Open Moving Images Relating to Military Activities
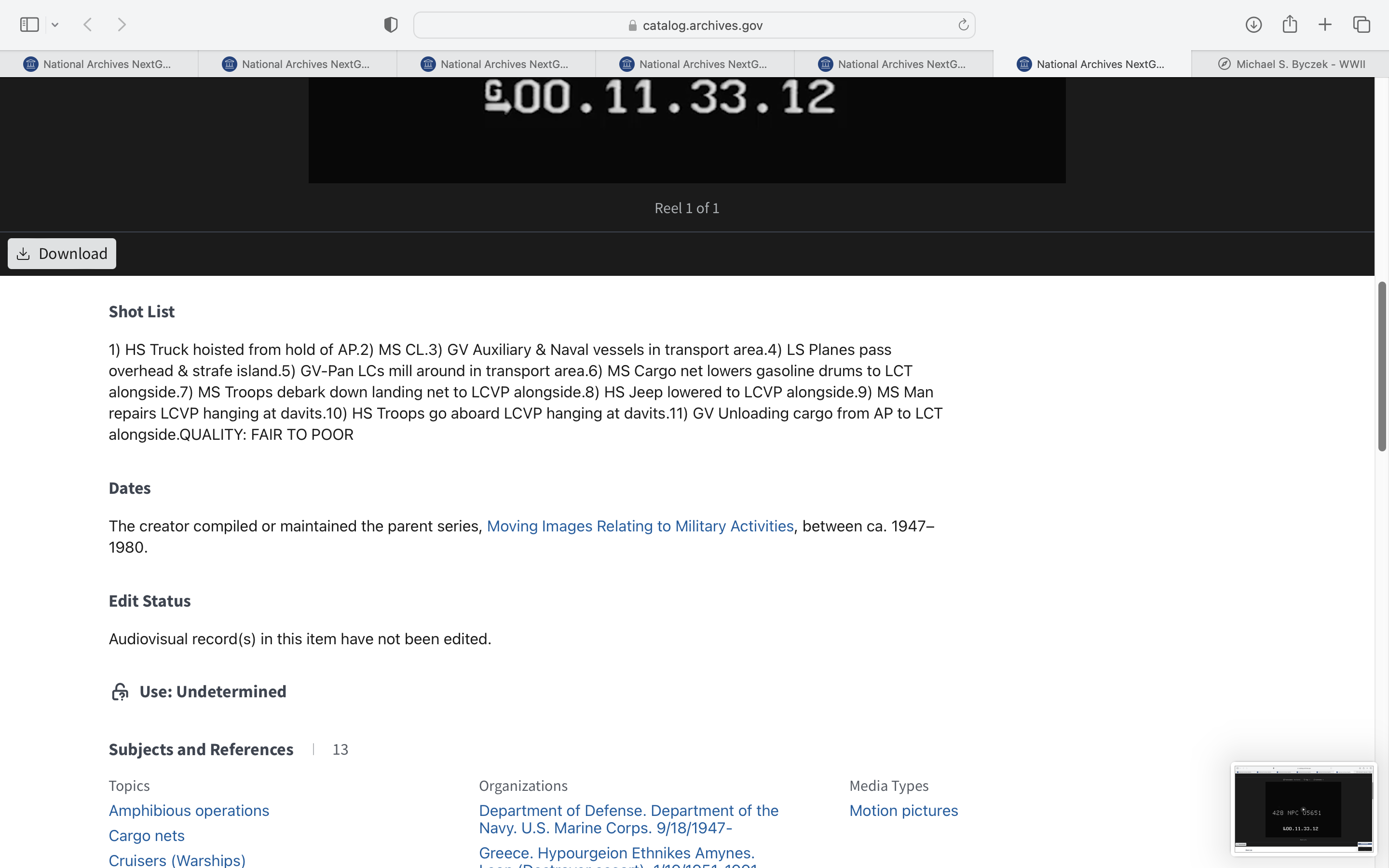 [x=640, y=526]
